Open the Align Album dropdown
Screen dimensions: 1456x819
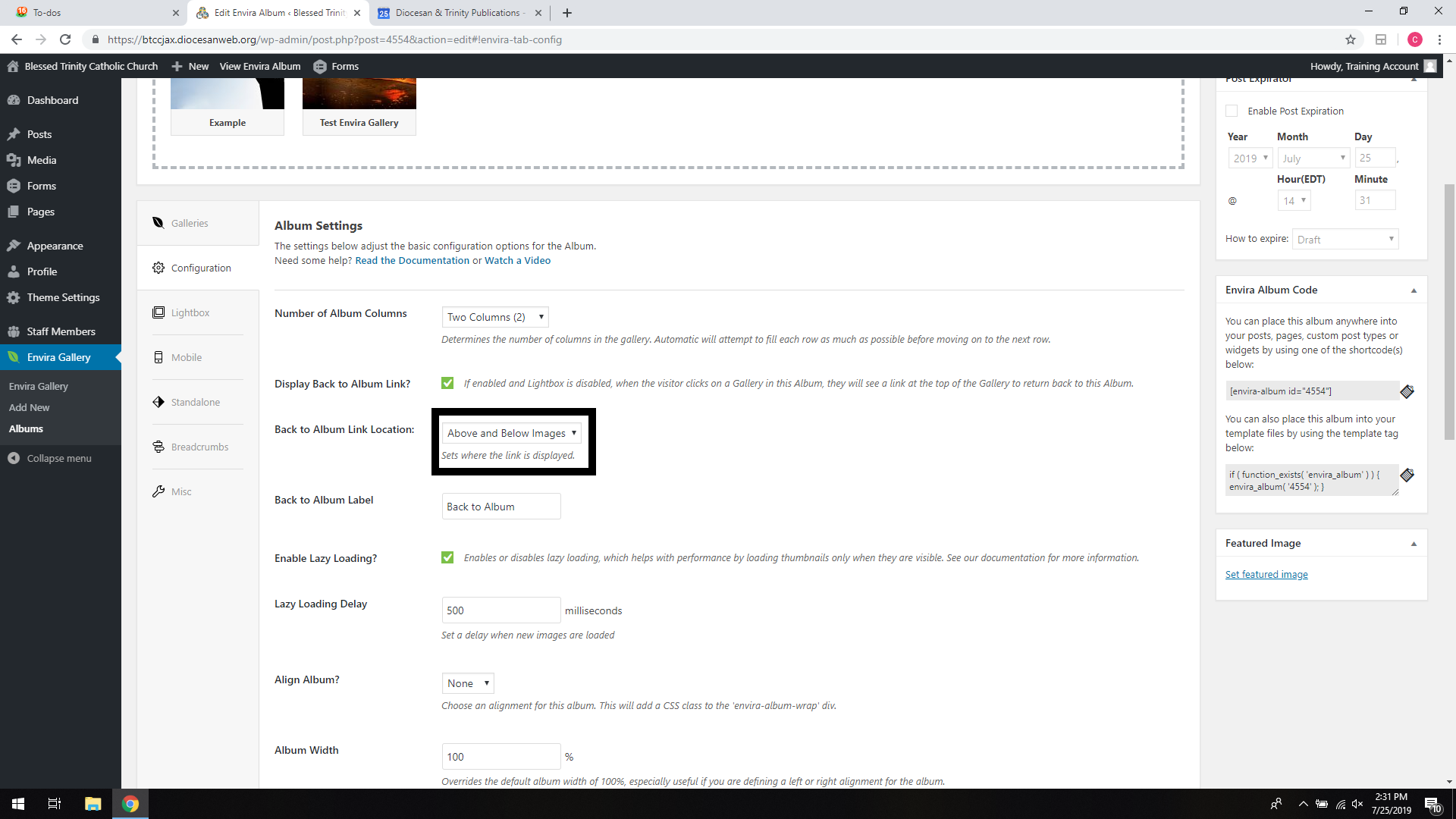[x=468, y=683]
